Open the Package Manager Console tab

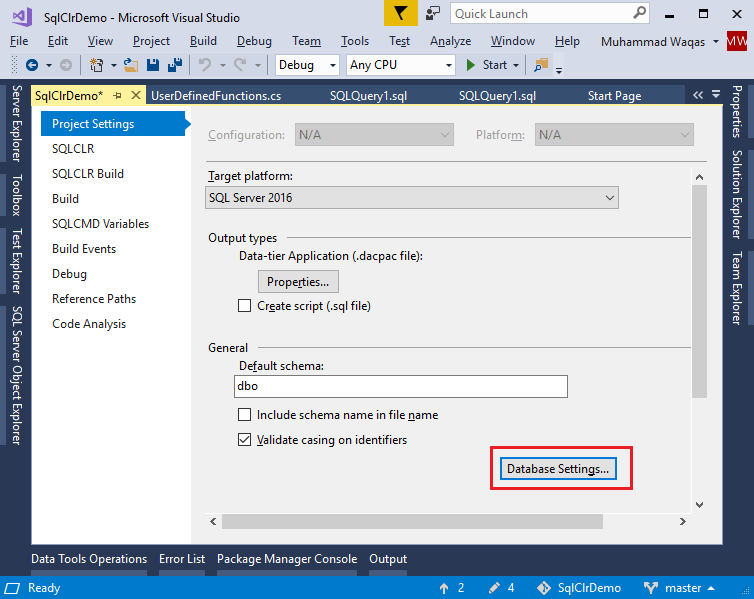pos(287,559)
